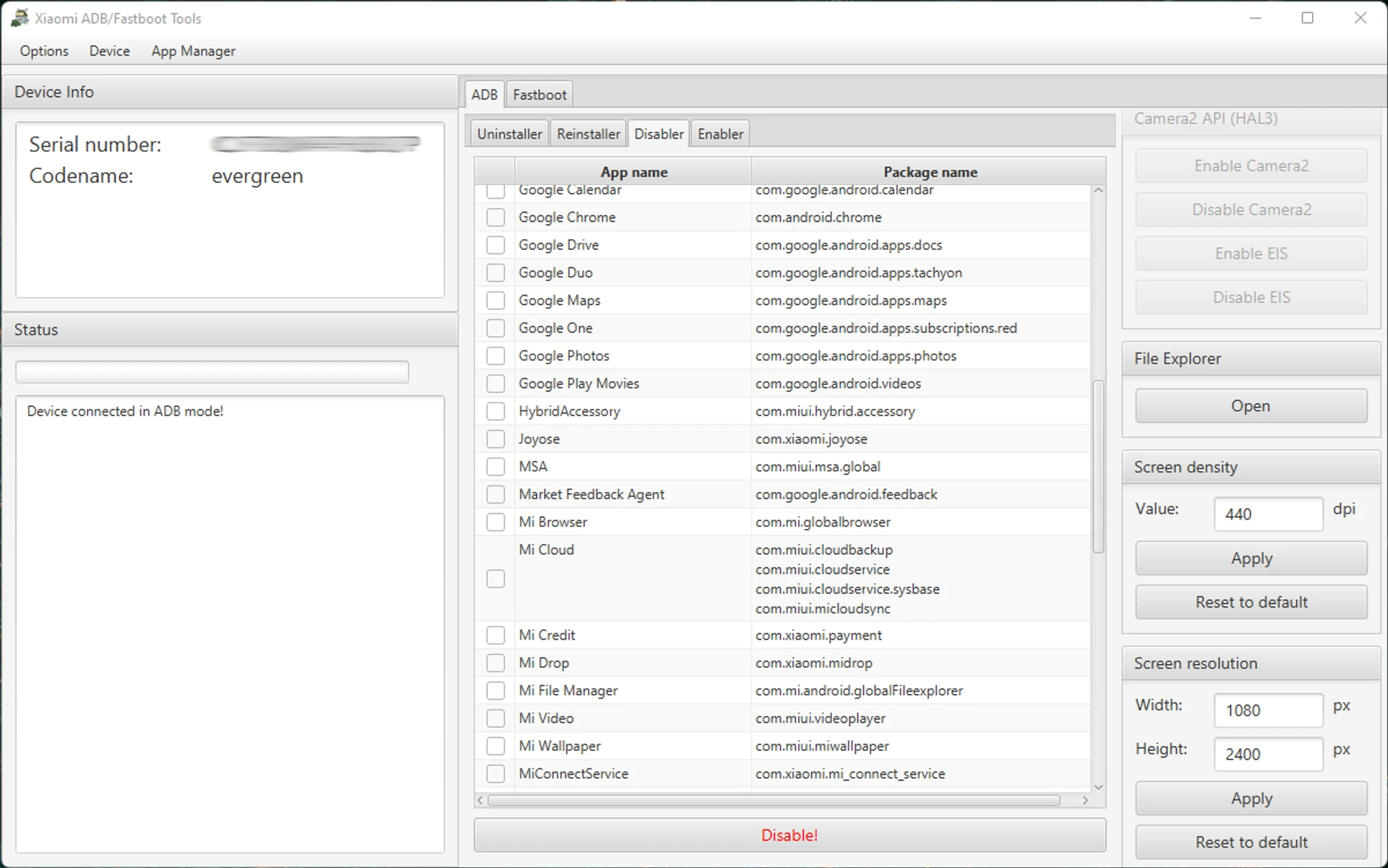
Task: Click Open in File Explorer panel
Action: coord(1251,406)
